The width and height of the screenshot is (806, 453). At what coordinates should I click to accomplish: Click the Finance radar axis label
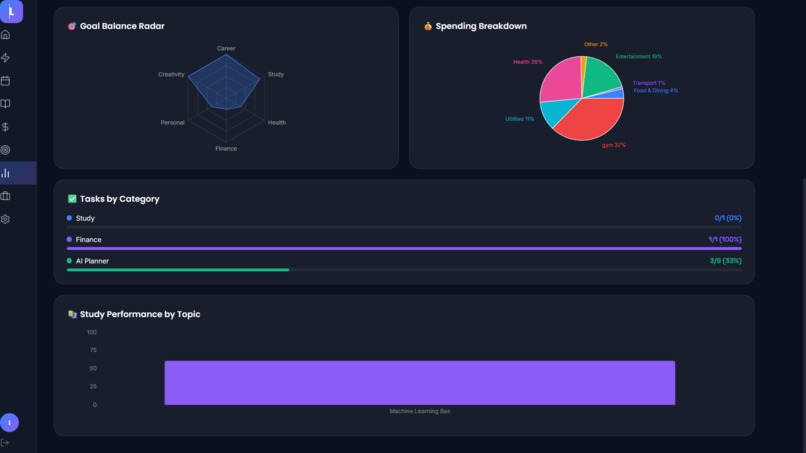pos(226,149)
